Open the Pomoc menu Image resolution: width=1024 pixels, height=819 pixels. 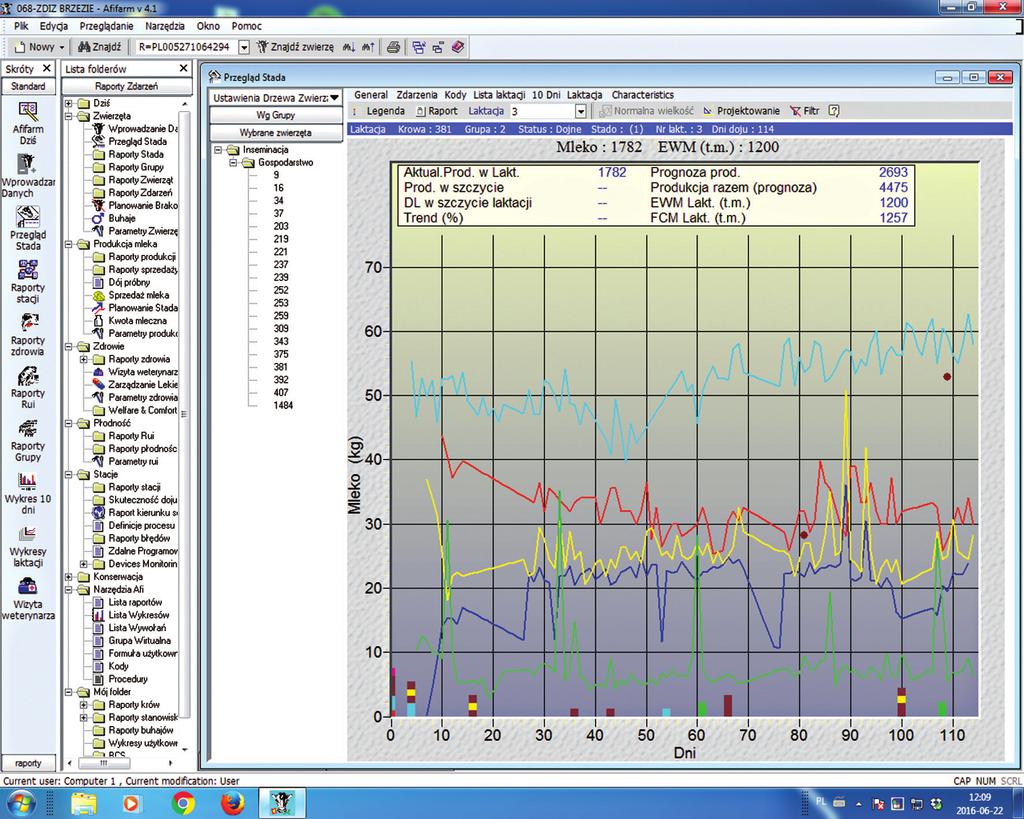coord(246,26)
